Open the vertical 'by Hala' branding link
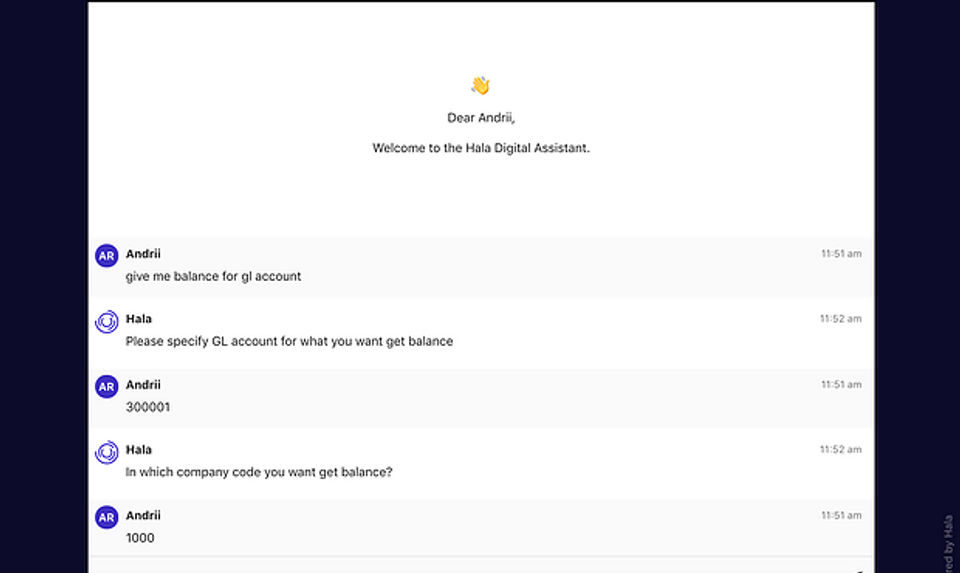This screenshot has height=573, width=960. tap(948, 544)
